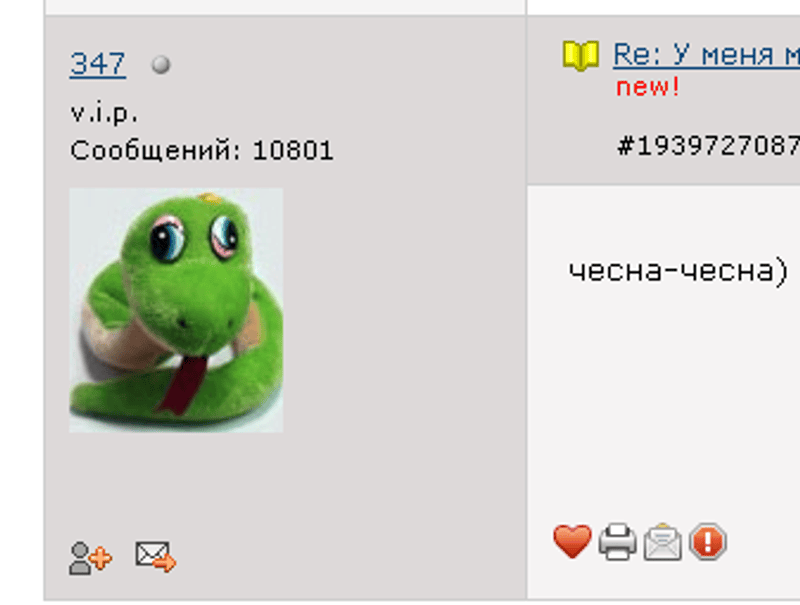This screenshot has height=605, width=800.
Task: Click the 'v.i.p.' user rank label
Action: pyautogui.click(x=104, y=113)
